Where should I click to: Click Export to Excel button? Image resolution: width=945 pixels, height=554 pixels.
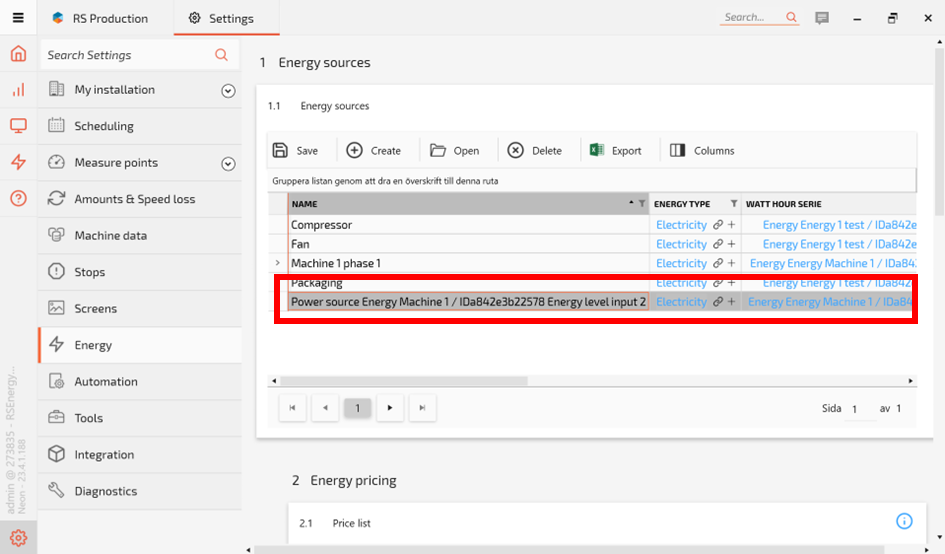click(x=615, y=151)
